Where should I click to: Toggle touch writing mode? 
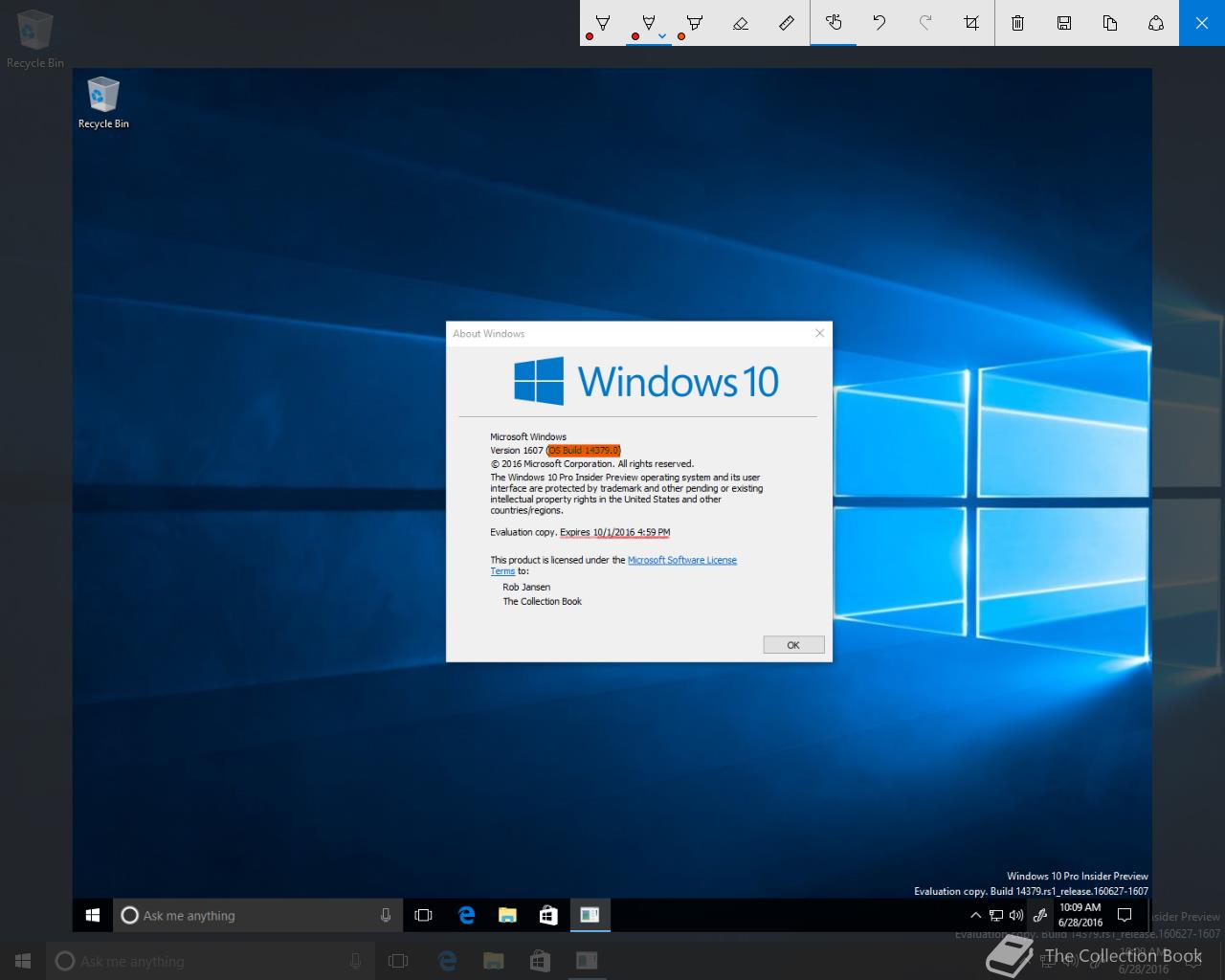pos(834,23)
